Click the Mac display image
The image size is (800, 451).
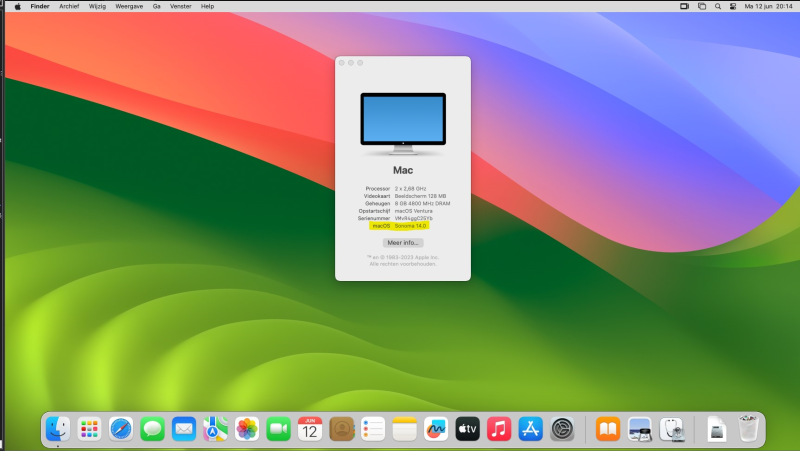[403, 124]
